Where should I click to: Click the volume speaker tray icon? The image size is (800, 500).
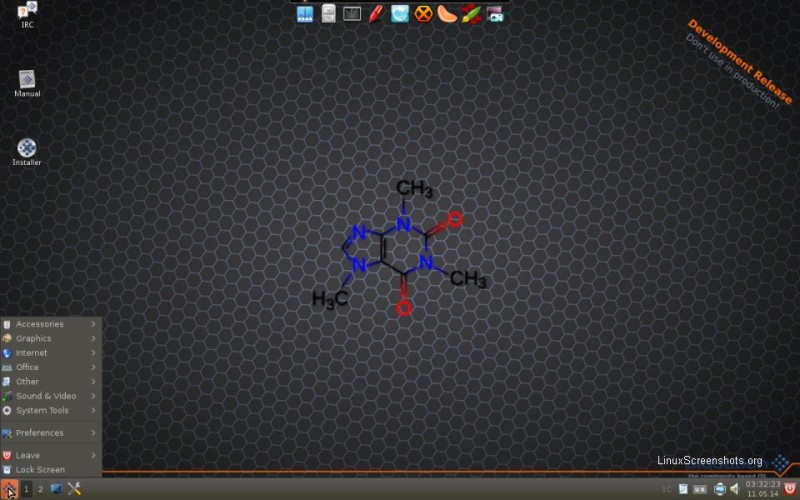pos(734,489)
